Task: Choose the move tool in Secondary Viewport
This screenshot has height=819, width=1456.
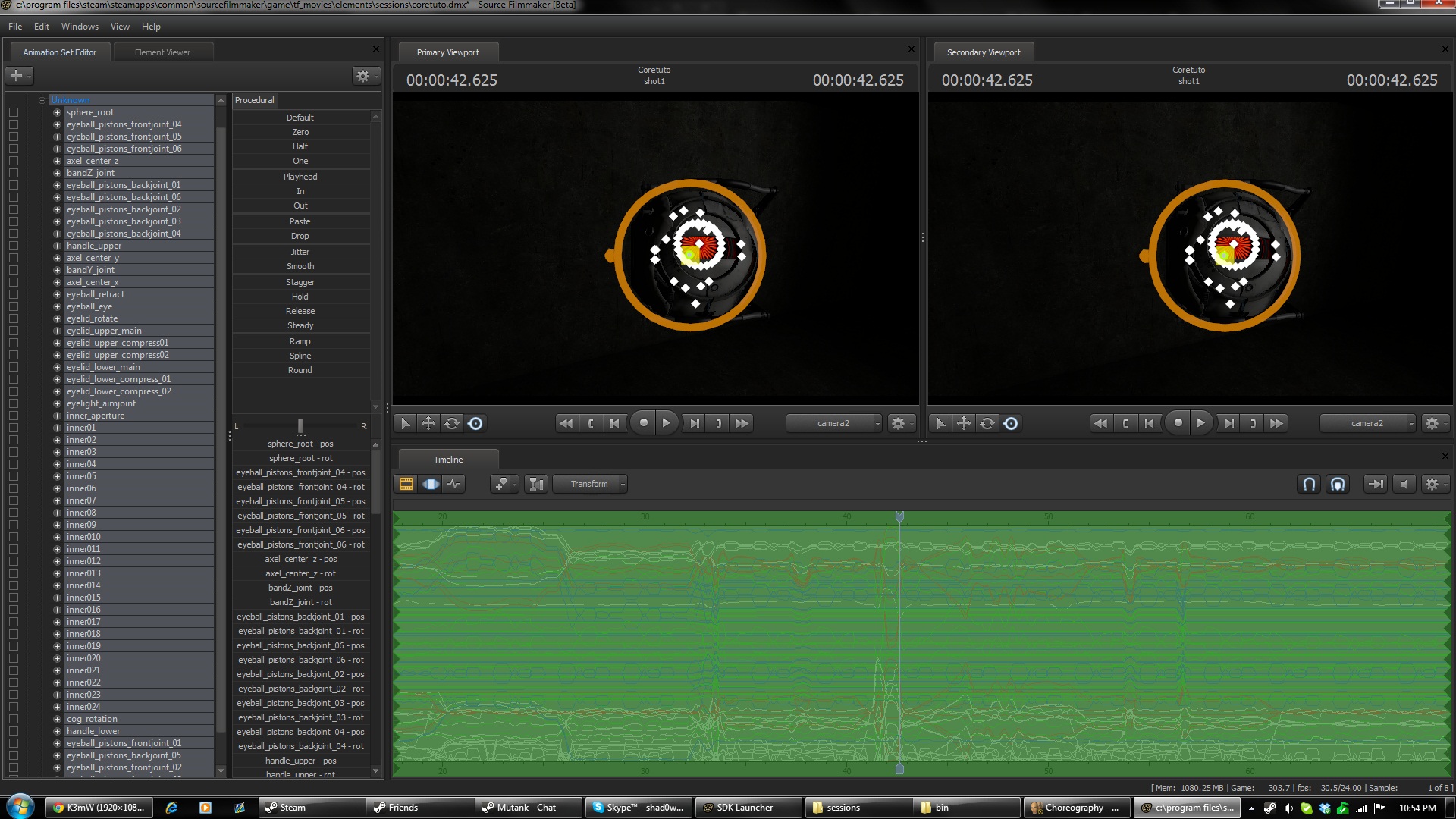Action: 963,423
